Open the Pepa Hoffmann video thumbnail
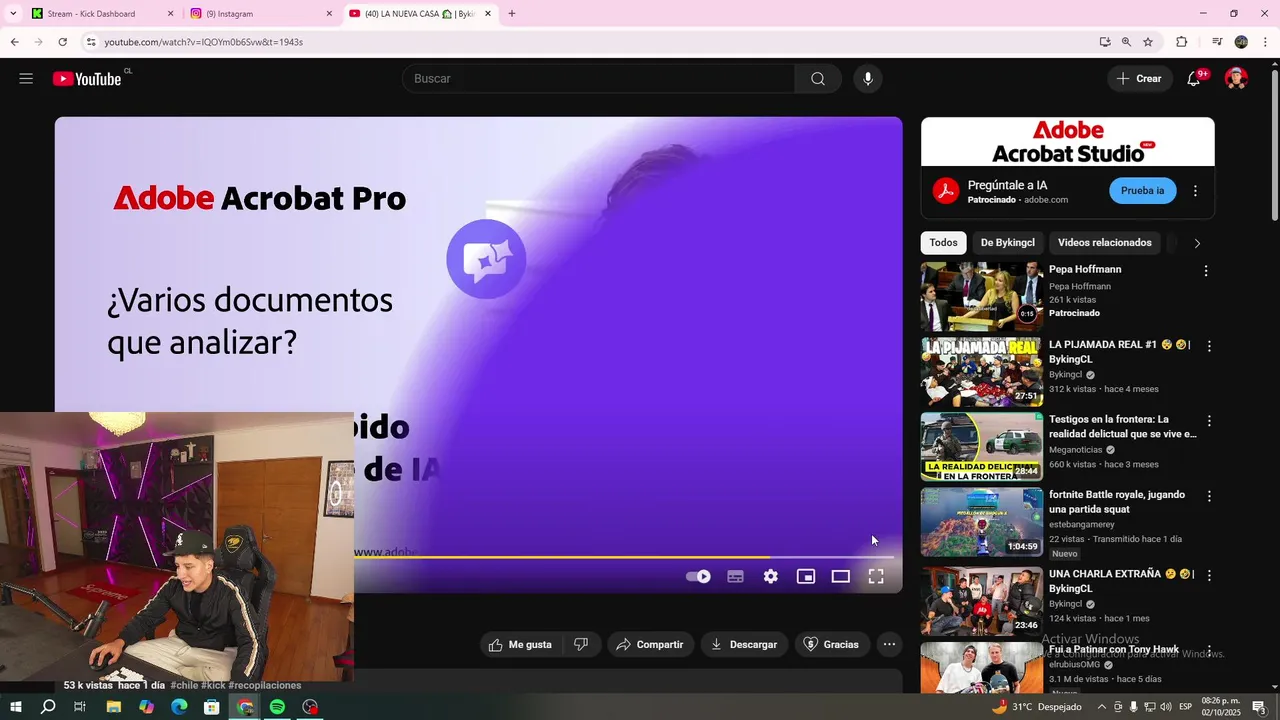This screenshot has width=1280, height=720. [981, 296]
